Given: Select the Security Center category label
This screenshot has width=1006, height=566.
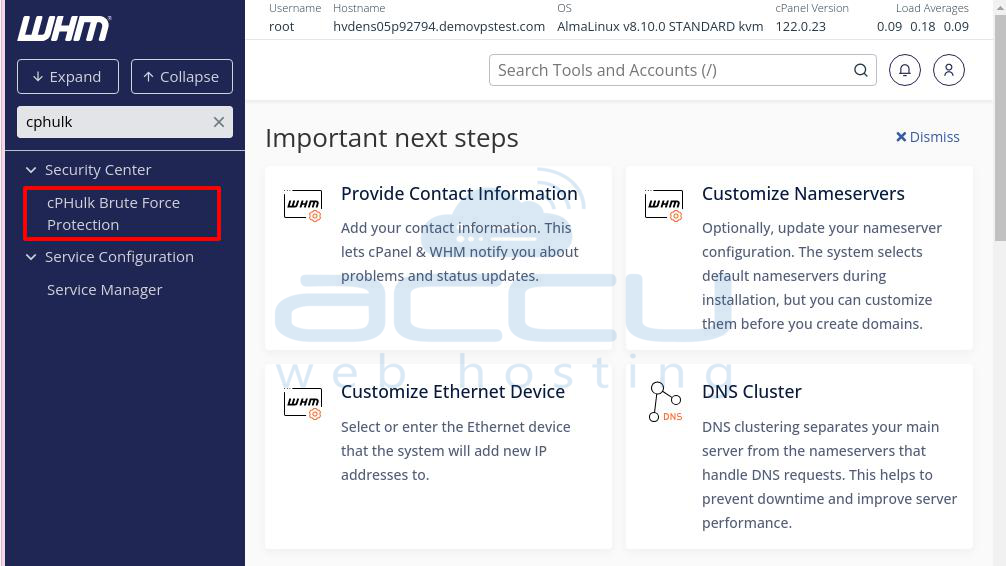Looking at the screenshot, I should (98, 170).
